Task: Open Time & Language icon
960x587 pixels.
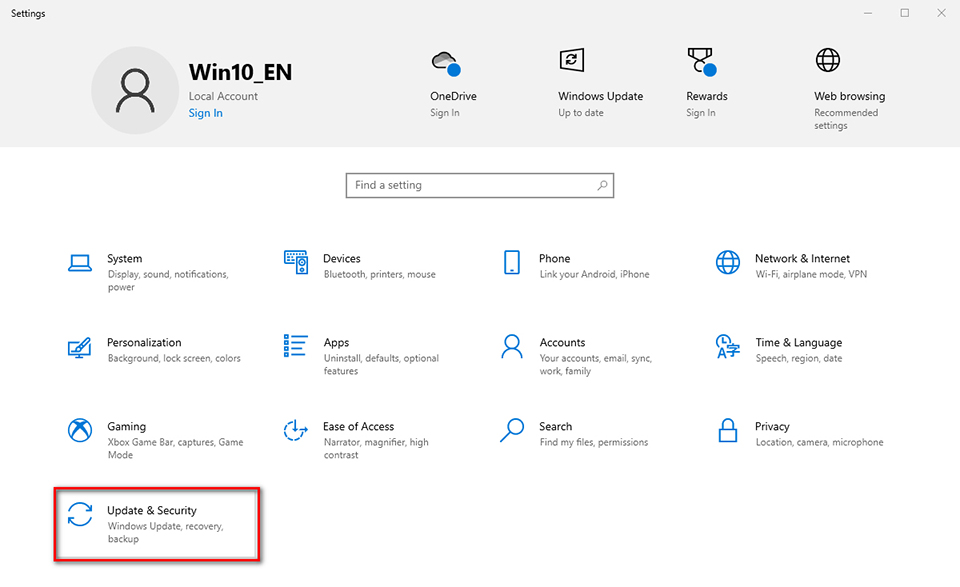Action: [x=728, y=347]
